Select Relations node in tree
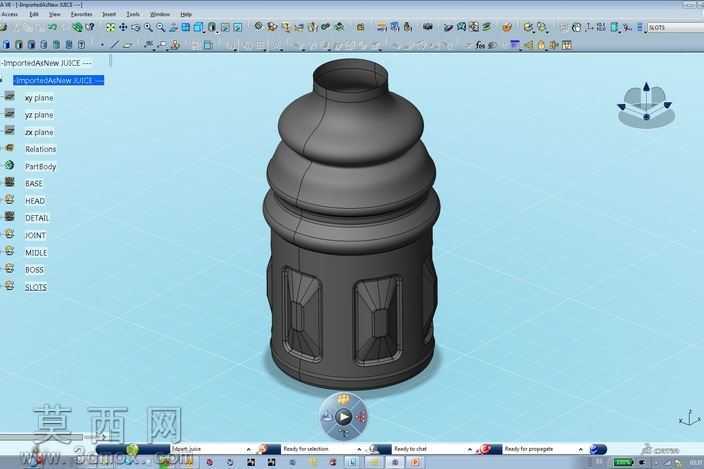The width and height of the screenshot is (704, 469). click(x=40, y=149)
